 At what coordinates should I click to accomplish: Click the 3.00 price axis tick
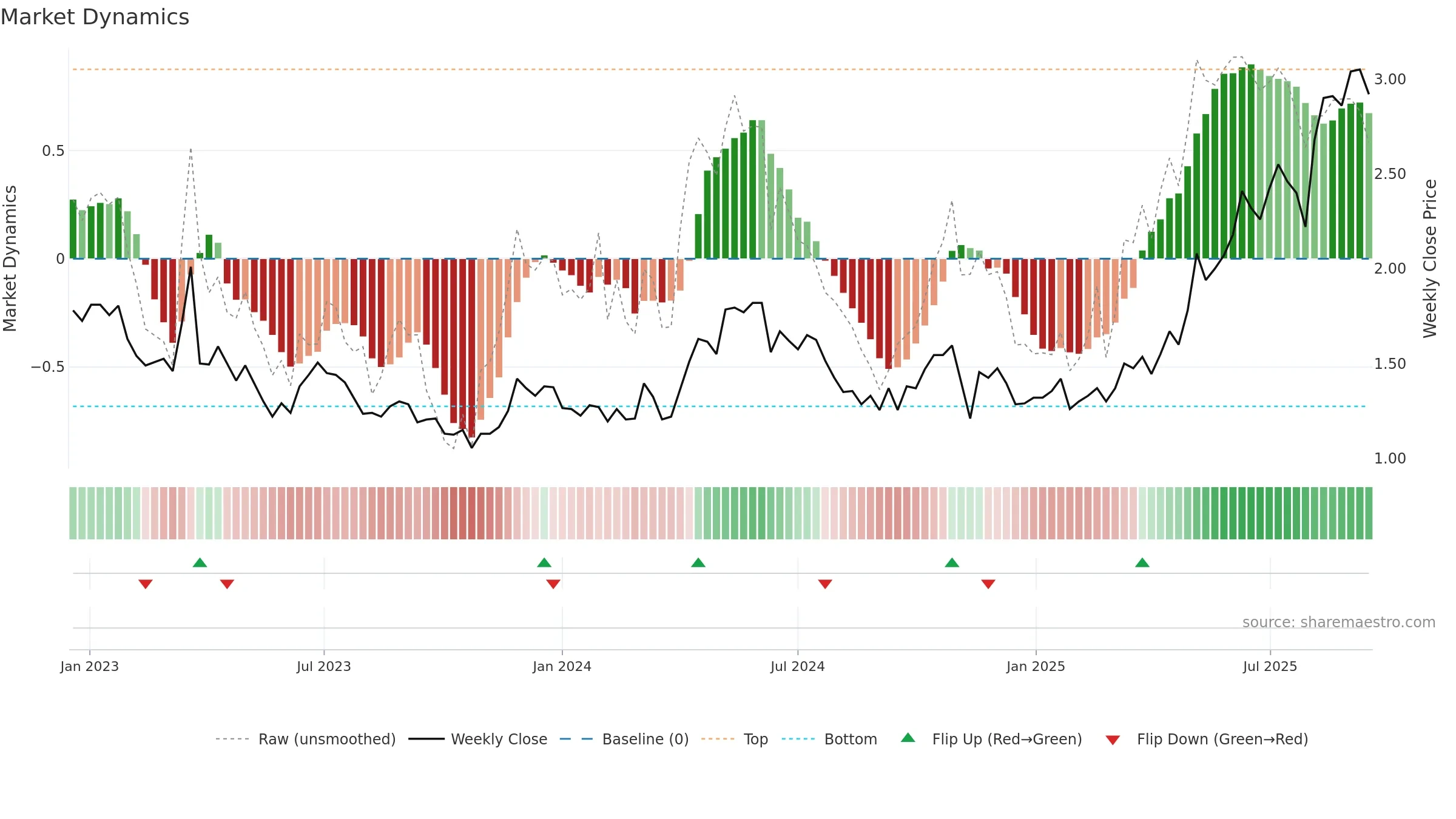pos(1390,79)
